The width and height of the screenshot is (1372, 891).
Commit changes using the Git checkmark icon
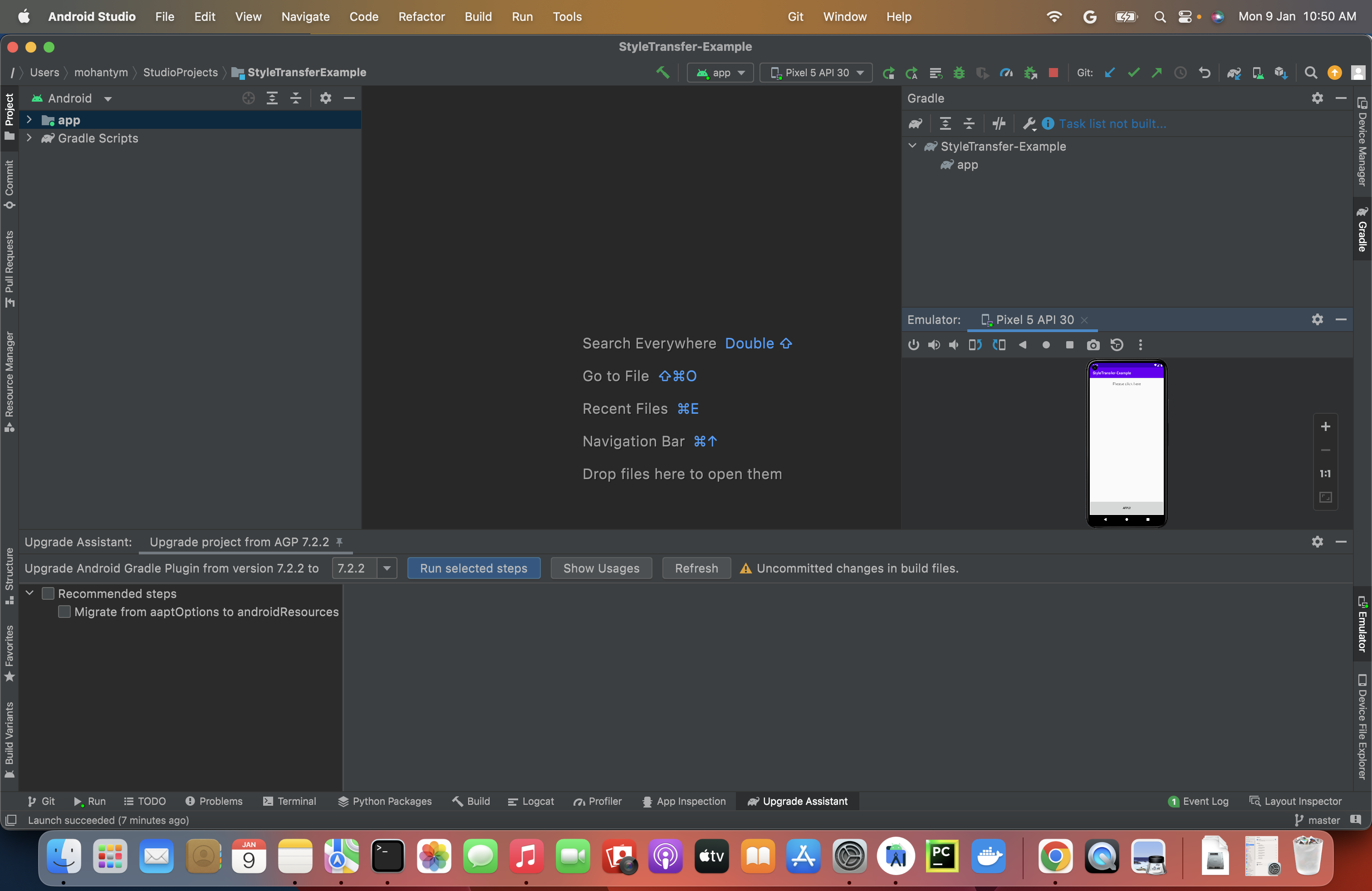(x=1133, y=73)
